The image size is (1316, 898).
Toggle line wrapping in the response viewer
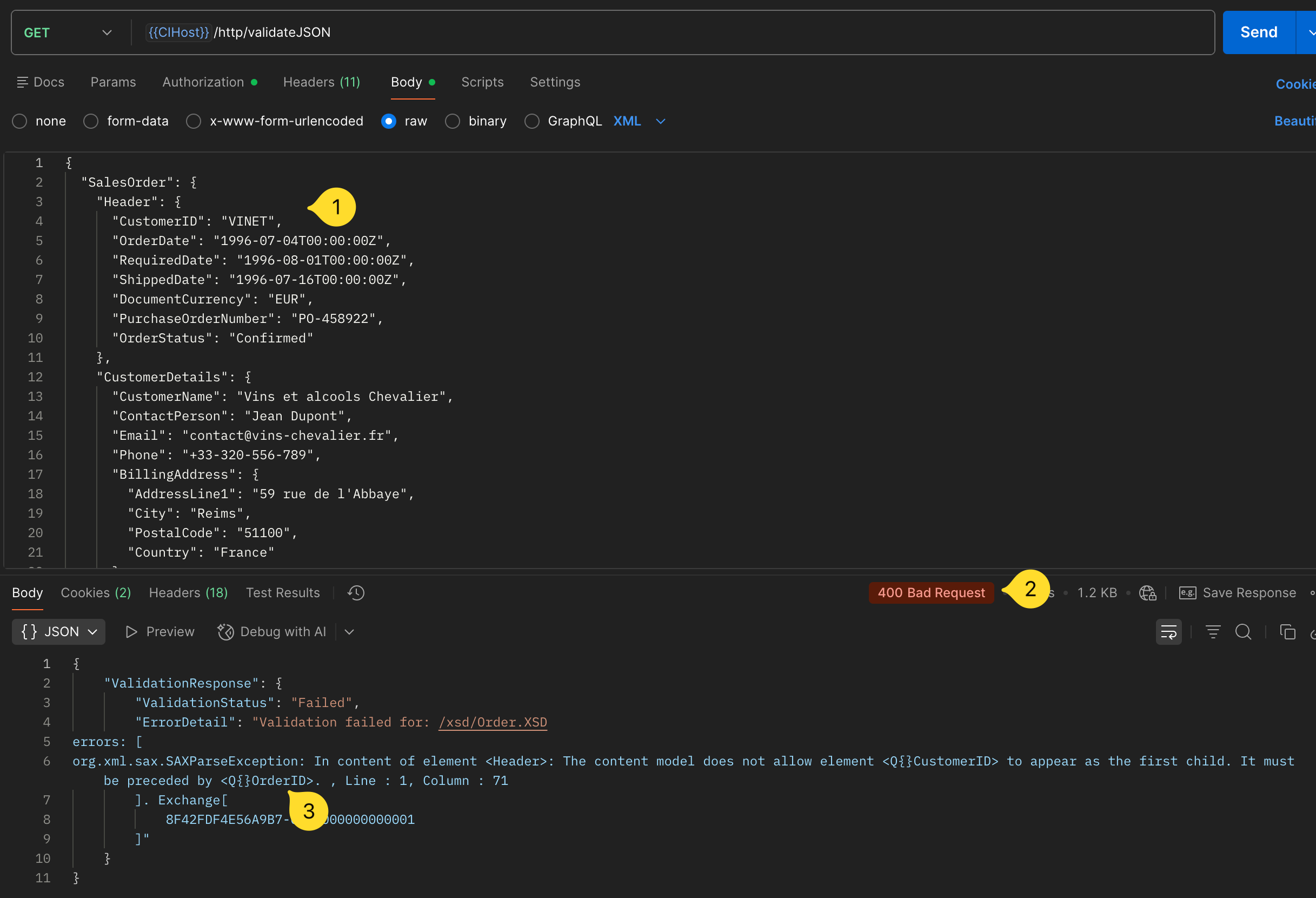click(1169, 631)
